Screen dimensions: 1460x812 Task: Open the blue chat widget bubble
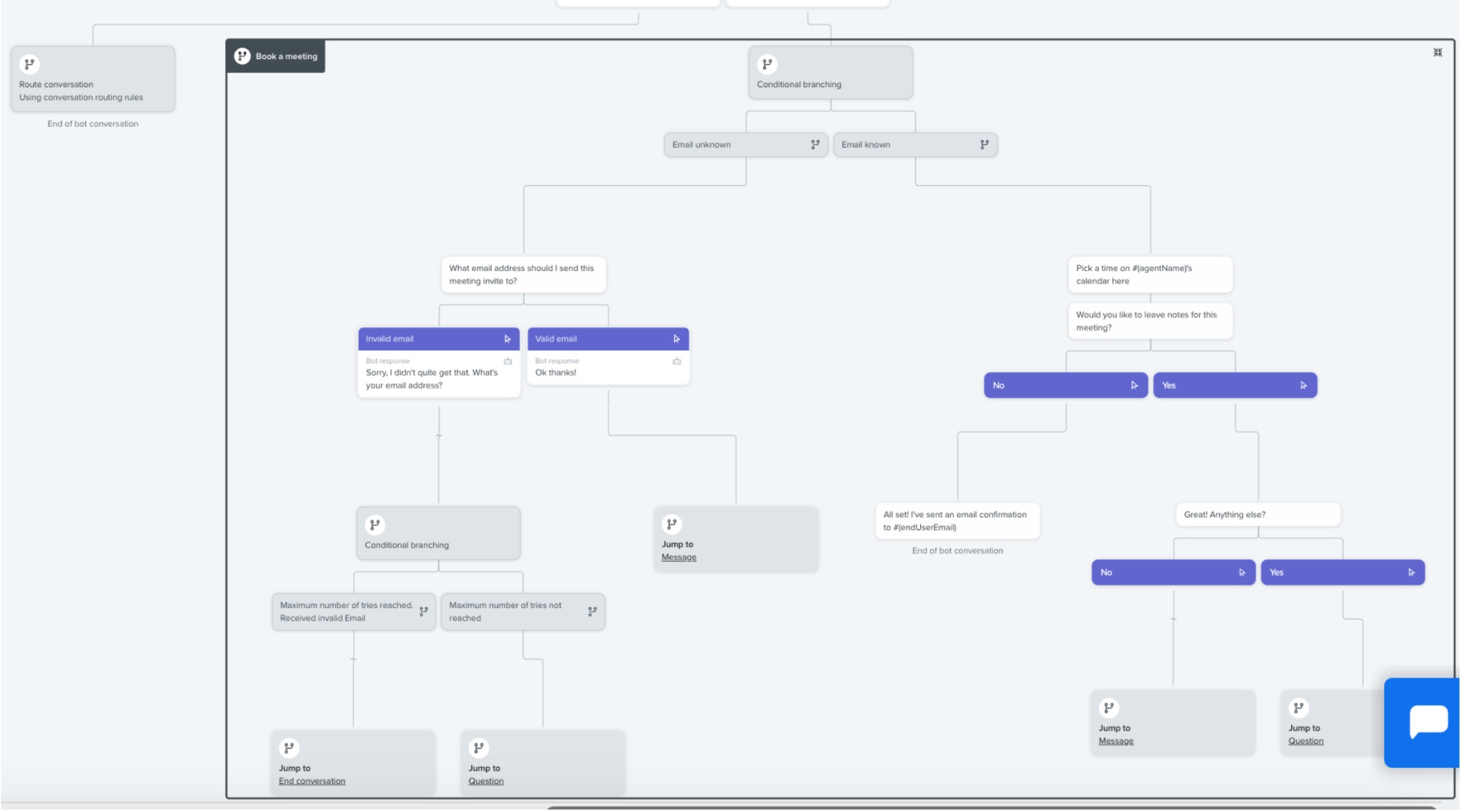point(1422,722)
